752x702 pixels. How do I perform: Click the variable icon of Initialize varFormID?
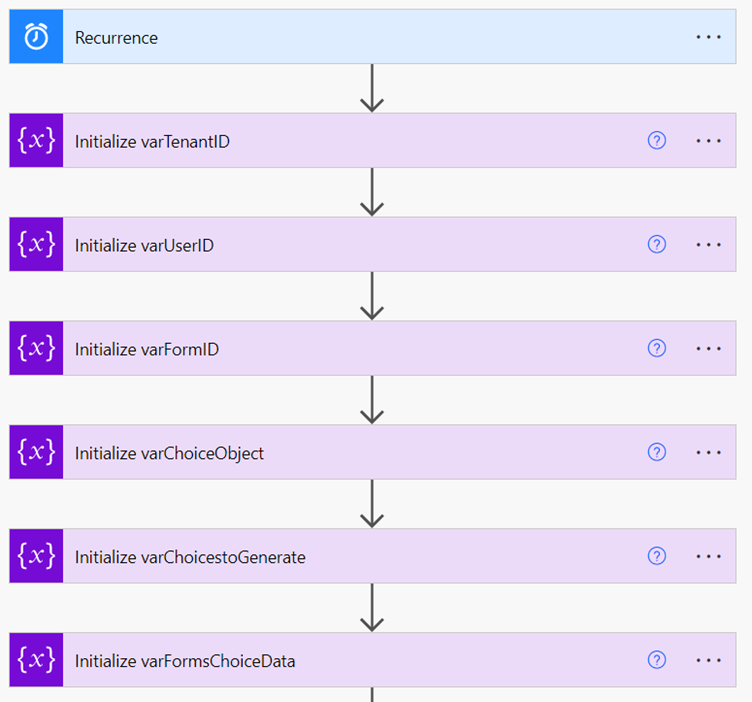(x=36, y=348)
